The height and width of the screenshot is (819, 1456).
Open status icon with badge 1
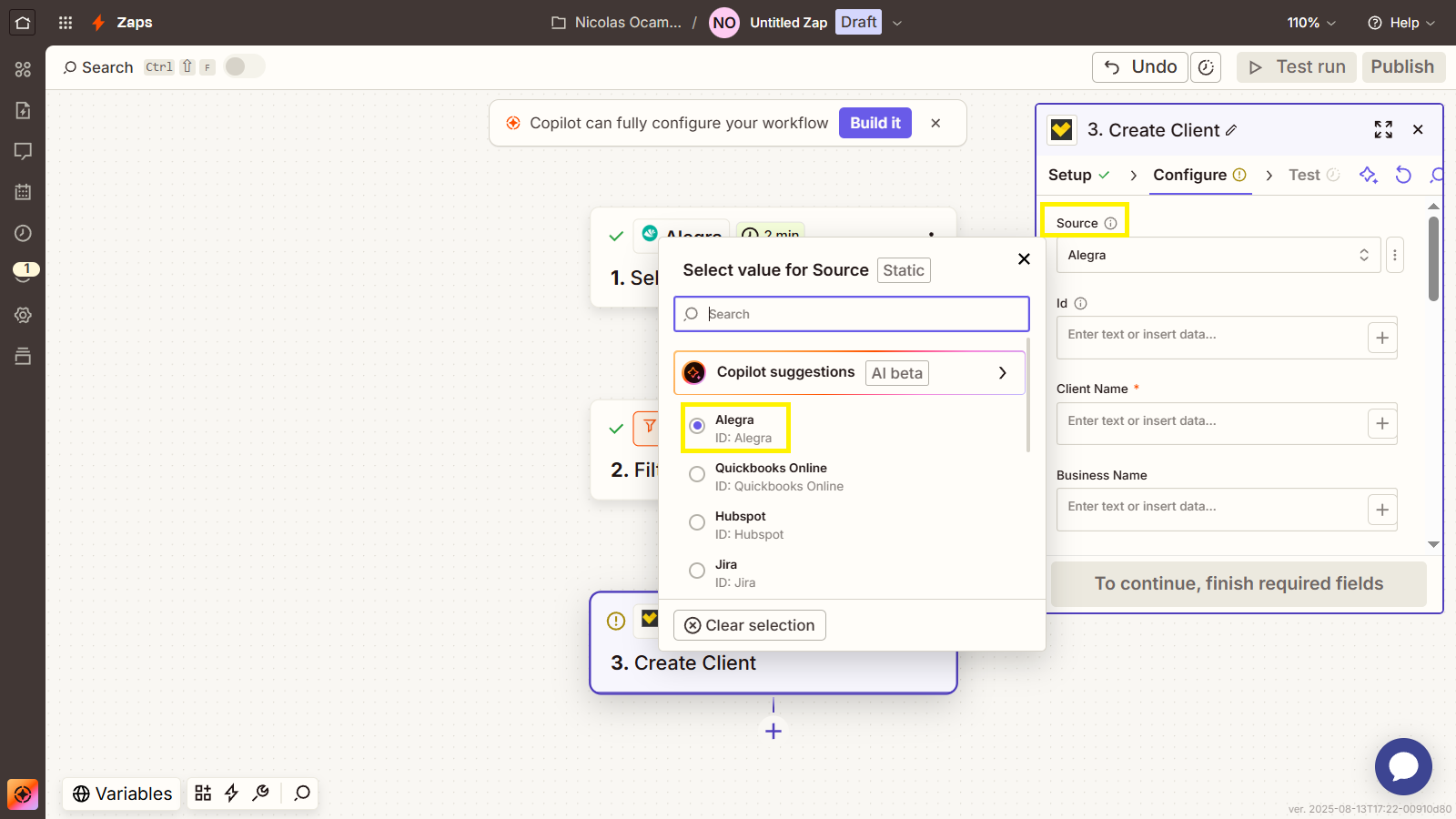click(25, 272)
